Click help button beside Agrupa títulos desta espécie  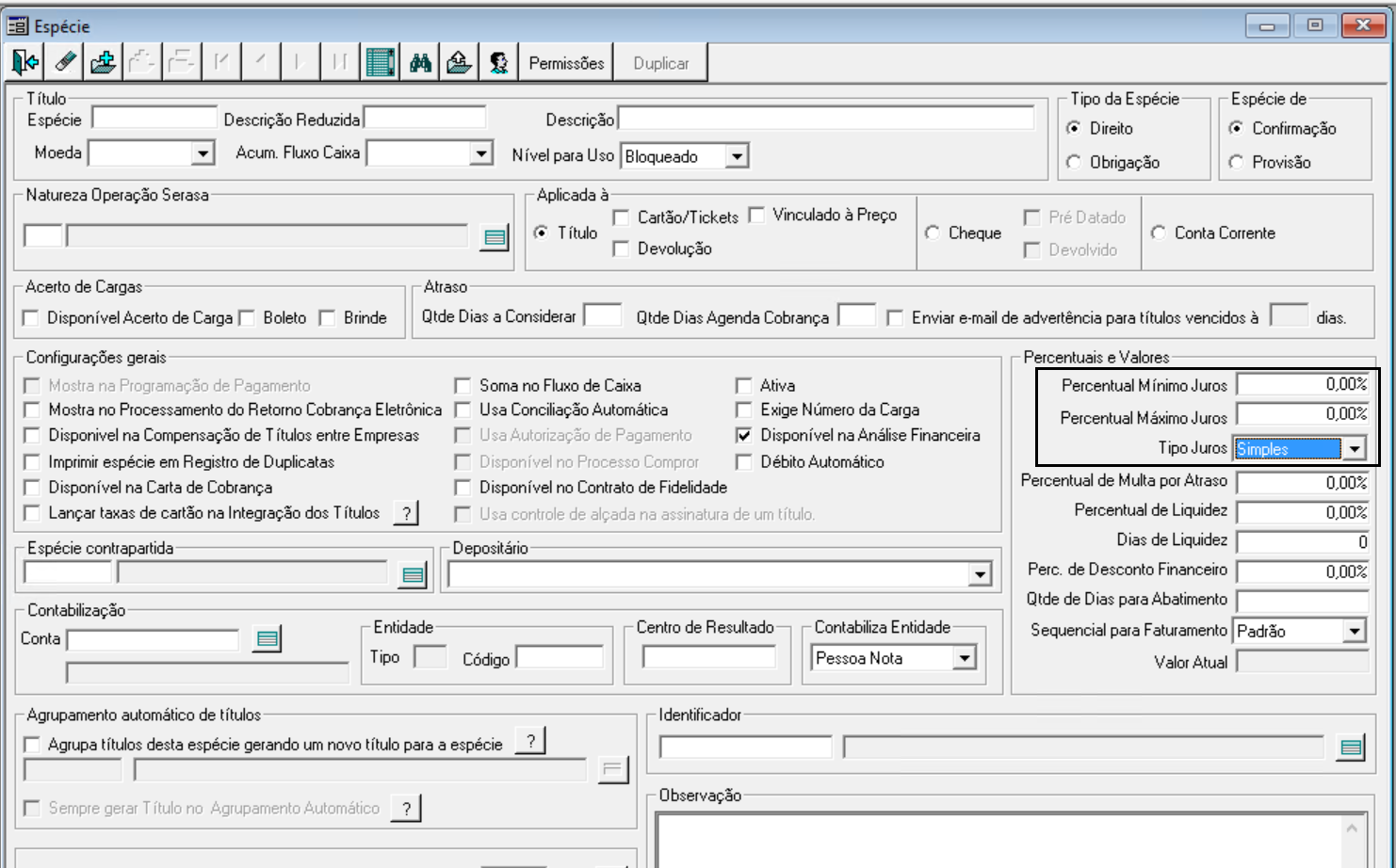pos(531,742)
